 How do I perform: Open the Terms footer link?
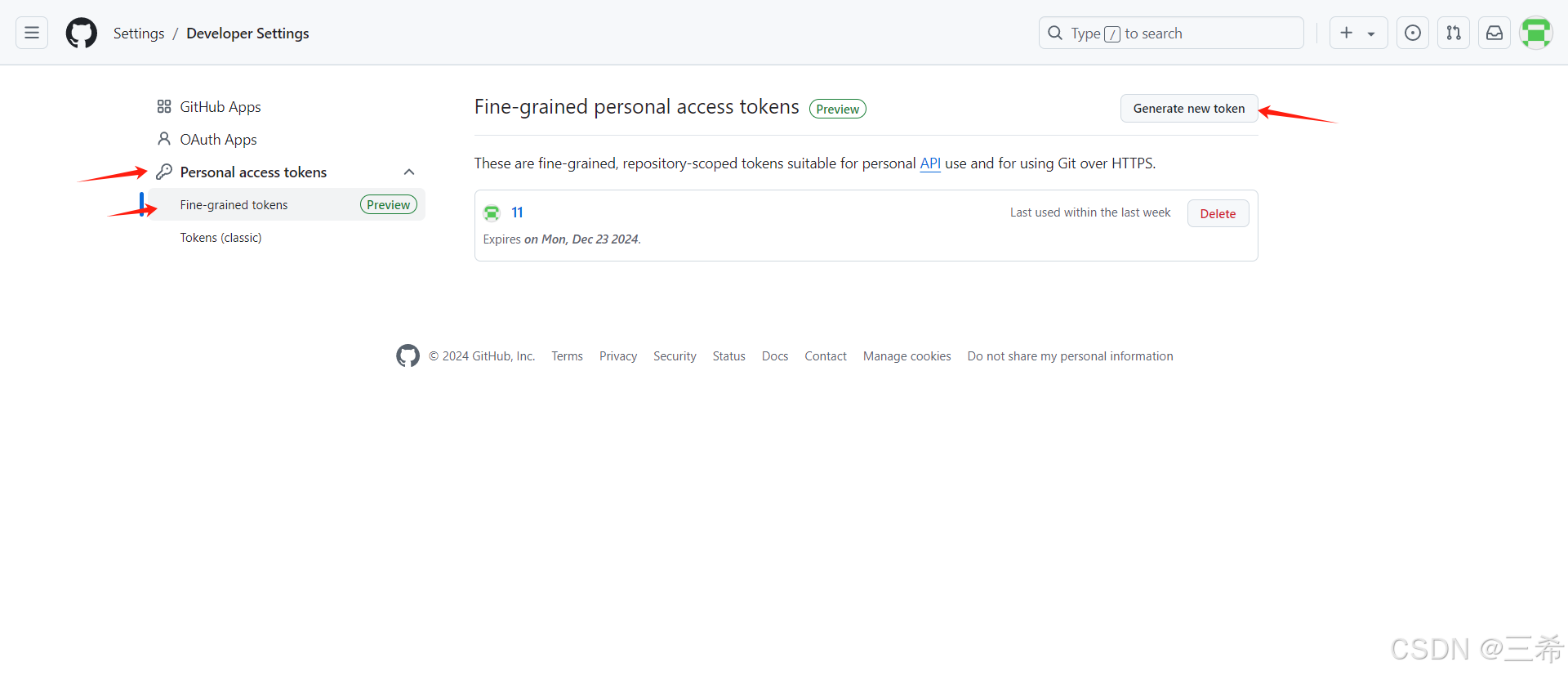click(567, 356)
